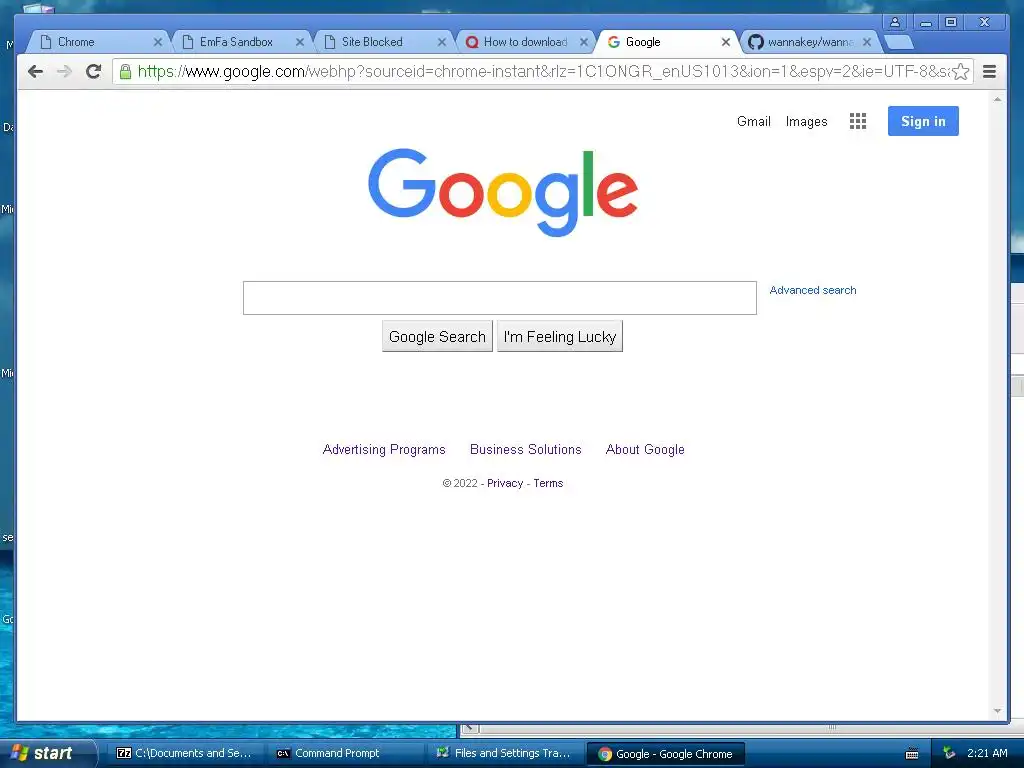Screen dimensions: 1024x768
Task: Click the I'm Feeling Lucky button
Action: (x=560, y=336)
